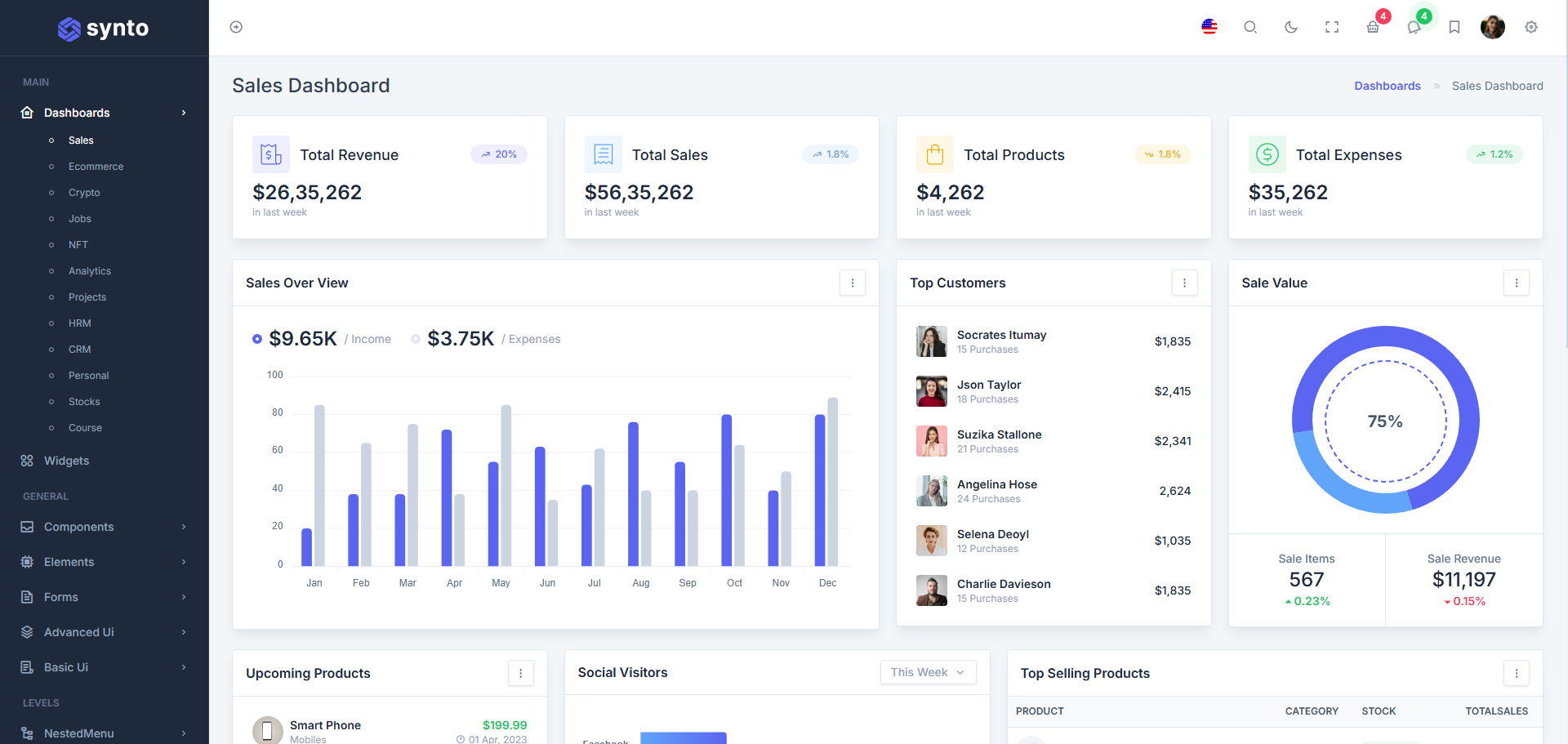Expand the Advanced Ui menu chevron
This screenshot has height=744, width=1568.
pos(184,632)
